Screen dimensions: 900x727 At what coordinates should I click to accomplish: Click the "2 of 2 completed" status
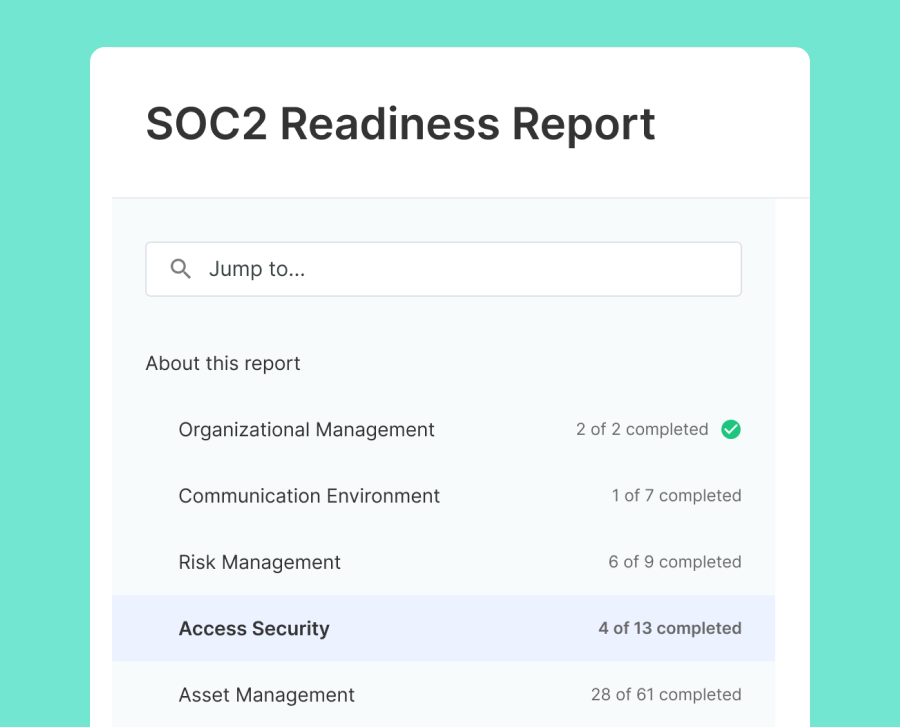click(642, 430)
